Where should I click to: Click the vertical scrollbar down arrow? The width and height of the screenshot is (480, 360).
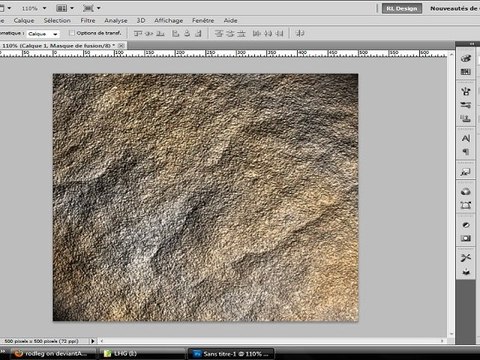pyautogui.click(x=452, y=334)
